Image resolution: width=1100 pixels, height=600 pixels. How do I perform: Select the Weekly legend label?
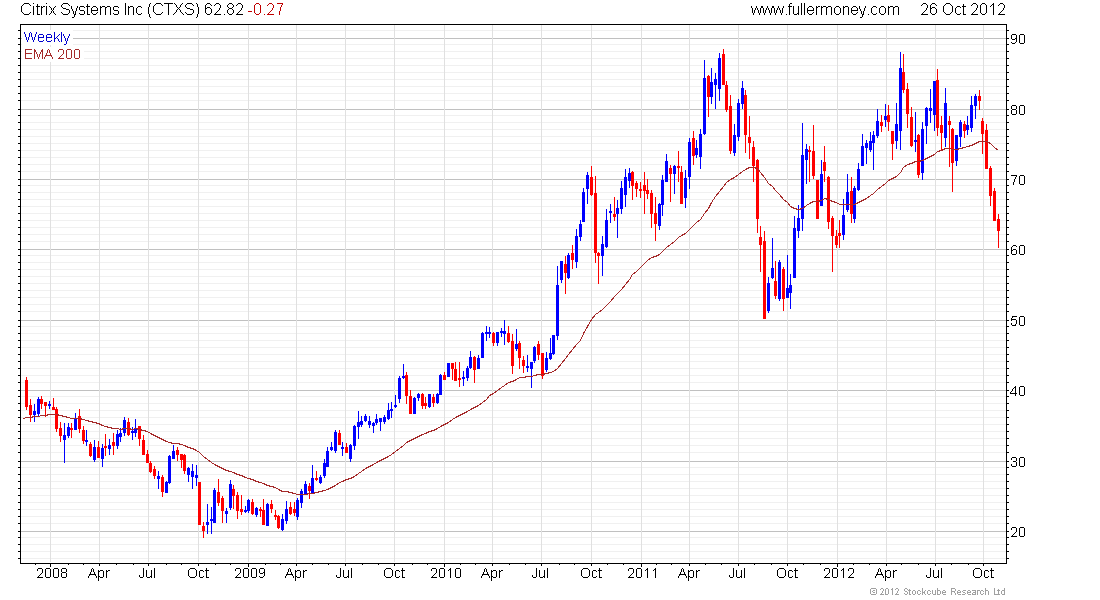(47, 37)
